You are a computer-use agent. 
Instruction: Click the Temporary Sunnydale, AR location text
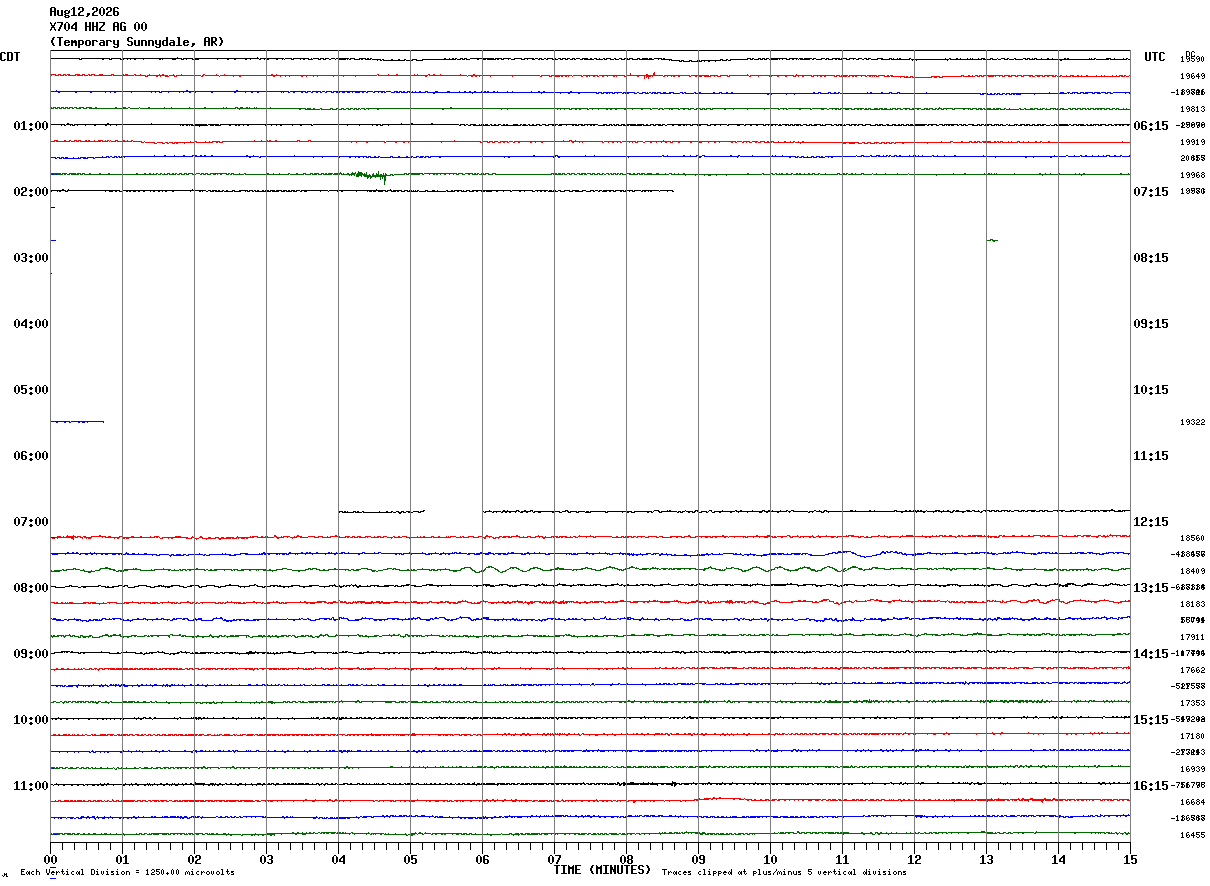pos(137,42)
